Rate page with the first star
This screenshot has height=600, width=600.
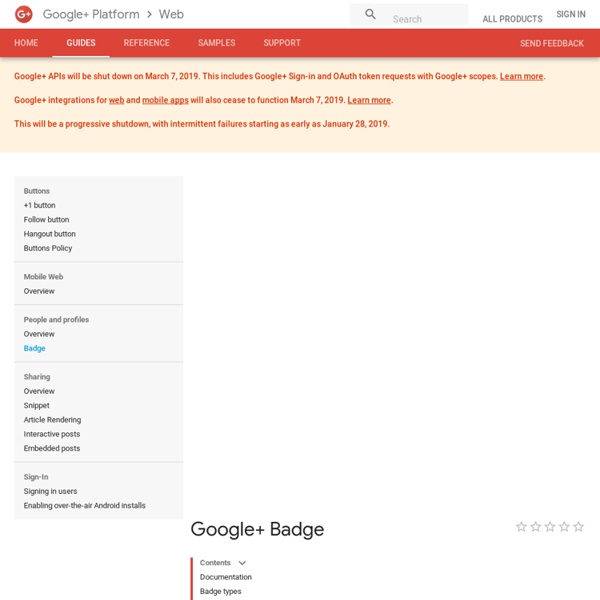(521, 527)
